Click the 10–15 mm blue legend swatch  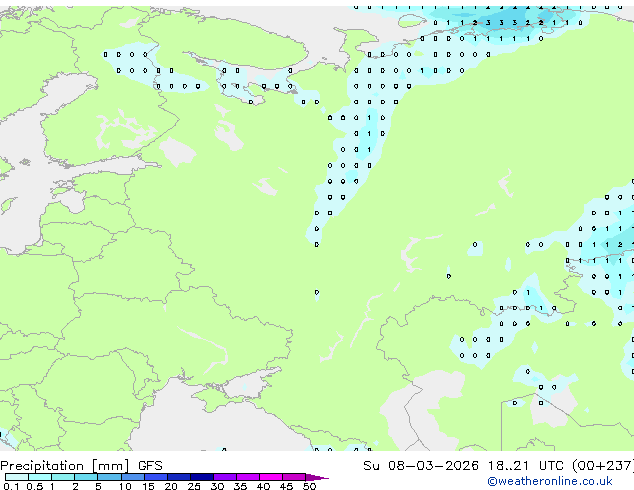pos(133,477)
